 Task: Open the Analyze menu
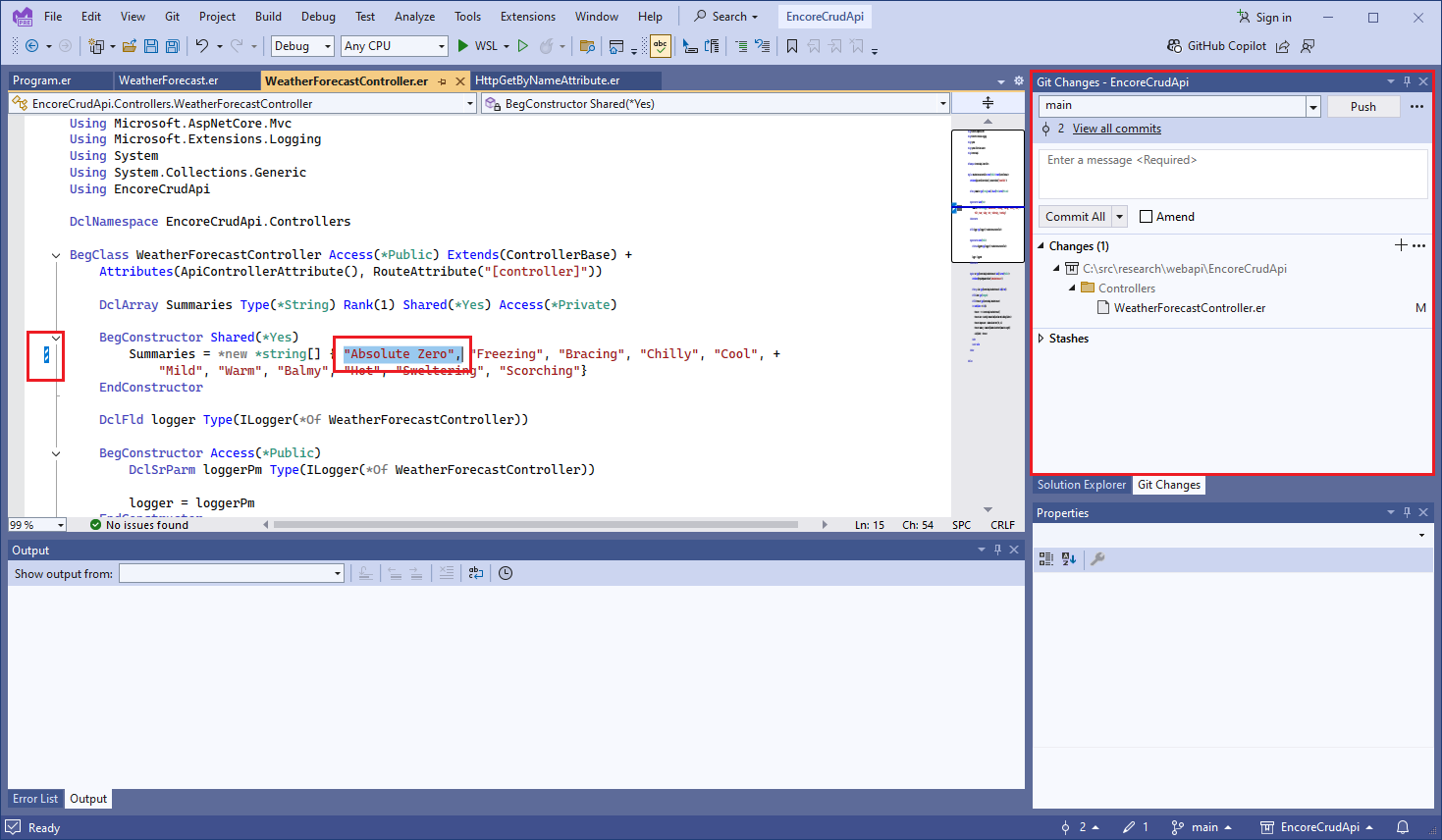tap(415, 17)
